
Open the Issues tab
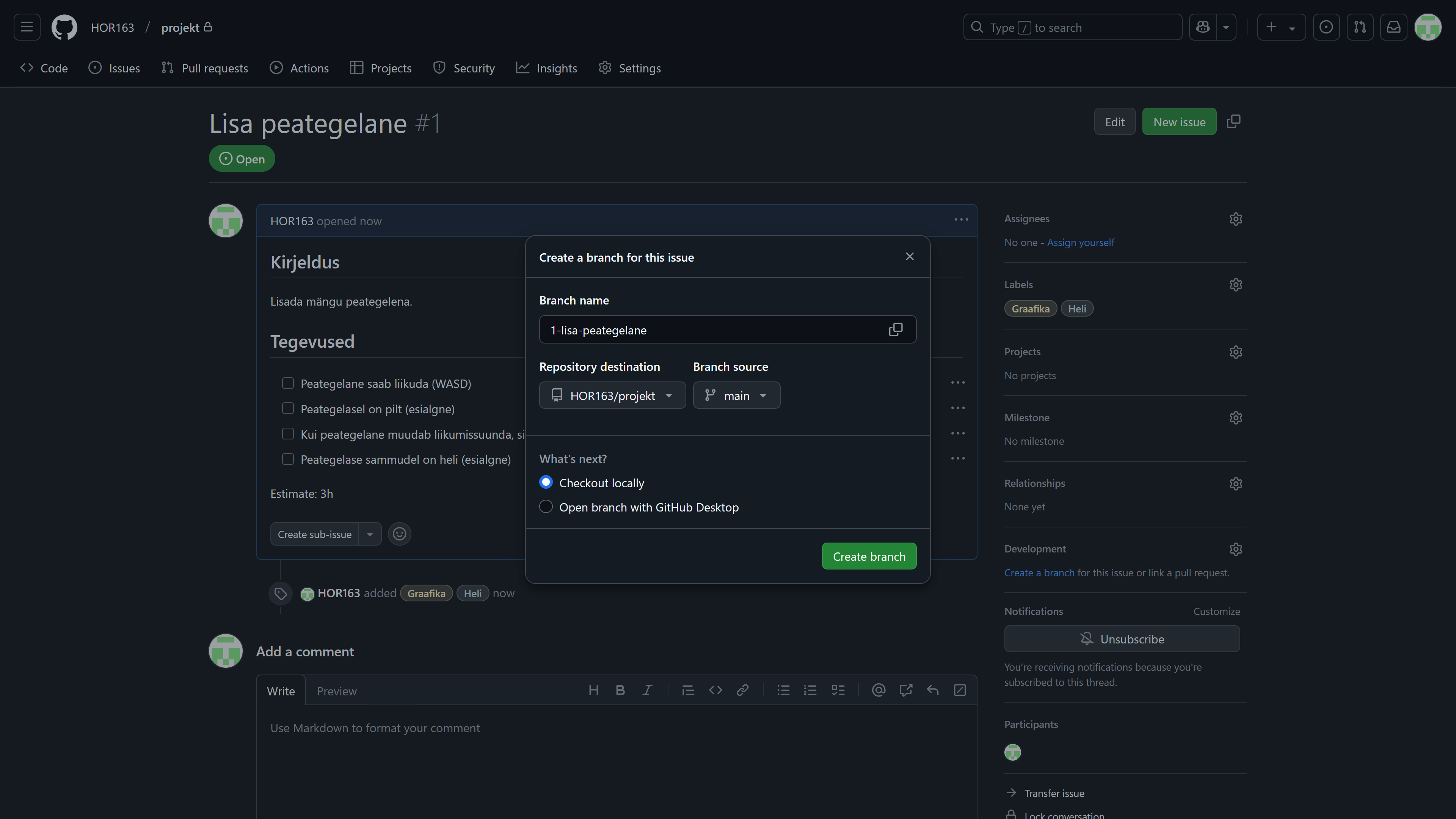[114, 68]
